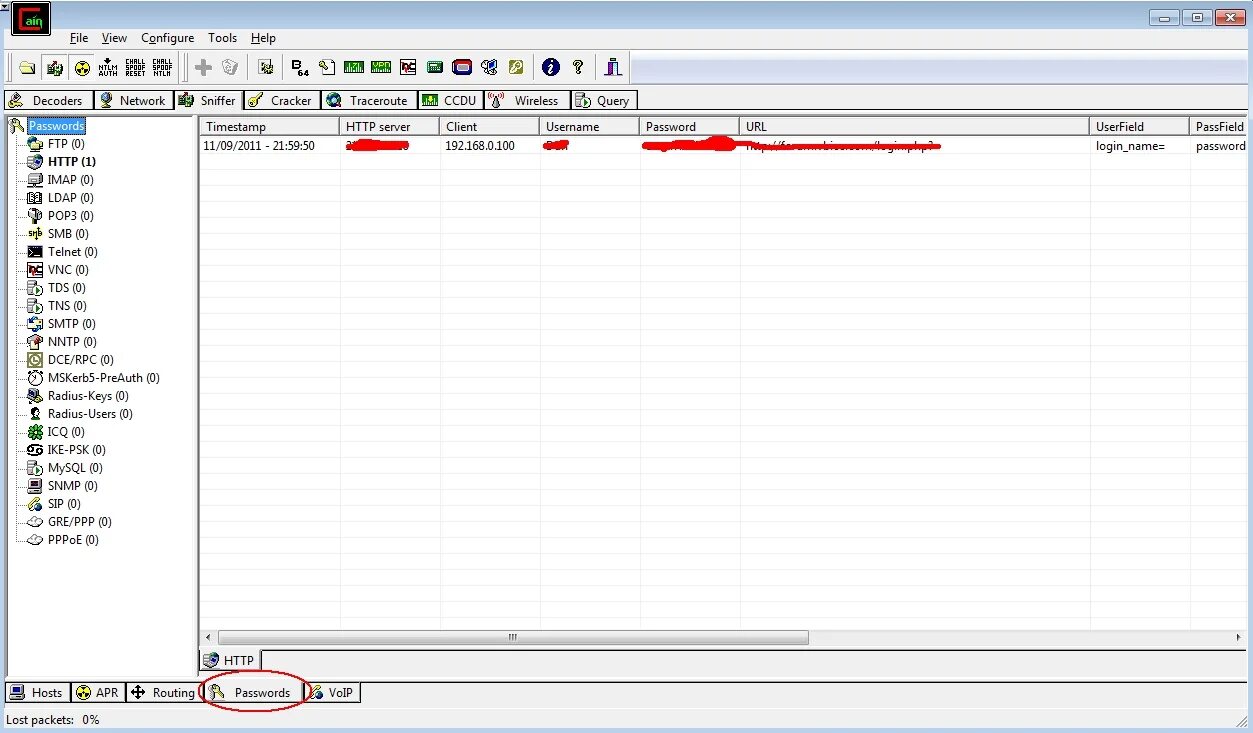Select IMAP (0) in the tree
Screen dimensions: 1253x733
[x=71, y=180]
